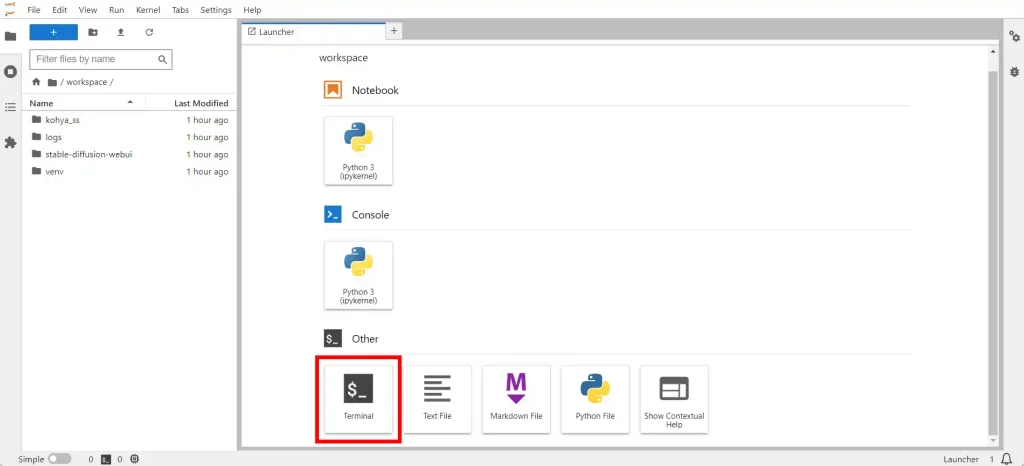Open the Extension Manager puzzle icon
The height and width of the screenshot is (466, 1024).
(11, 143)
